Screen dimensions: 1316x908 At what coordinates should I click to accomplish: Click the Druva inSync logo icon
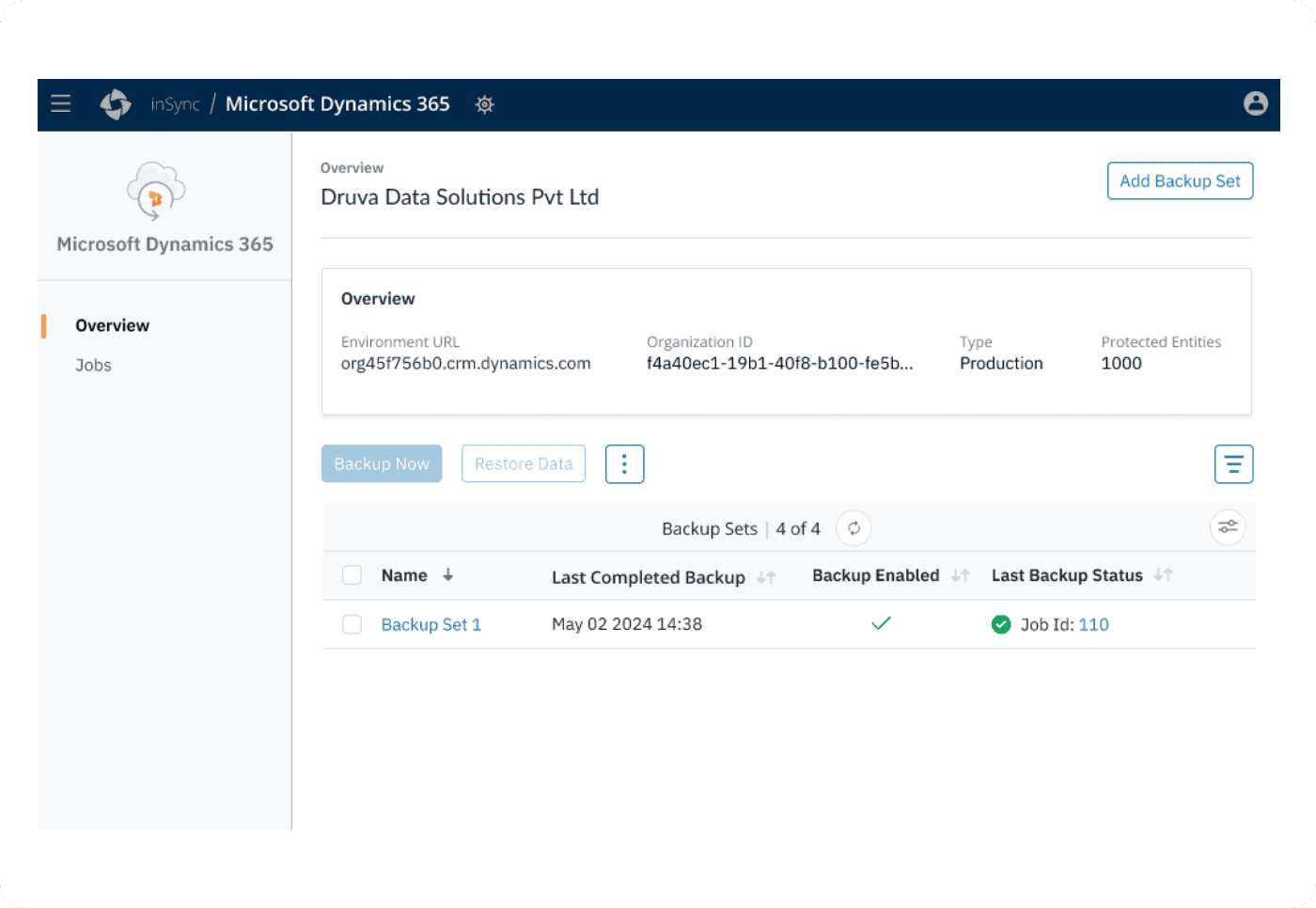tap(116, 103)
